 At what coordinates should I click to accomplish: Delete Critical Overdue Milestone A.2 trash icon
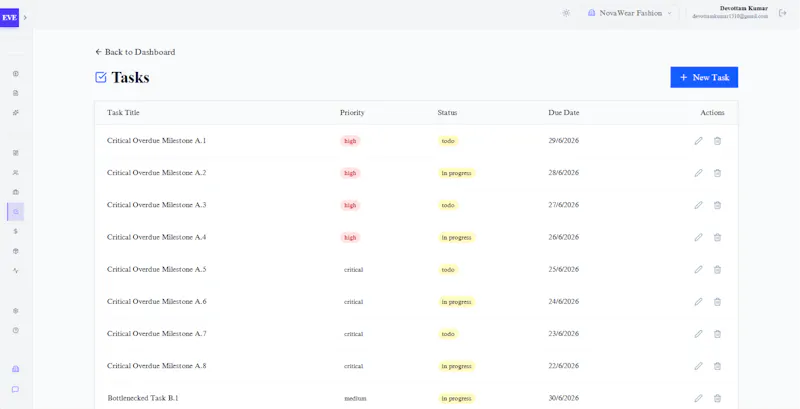pyautogui.click(x=717, y=173)
